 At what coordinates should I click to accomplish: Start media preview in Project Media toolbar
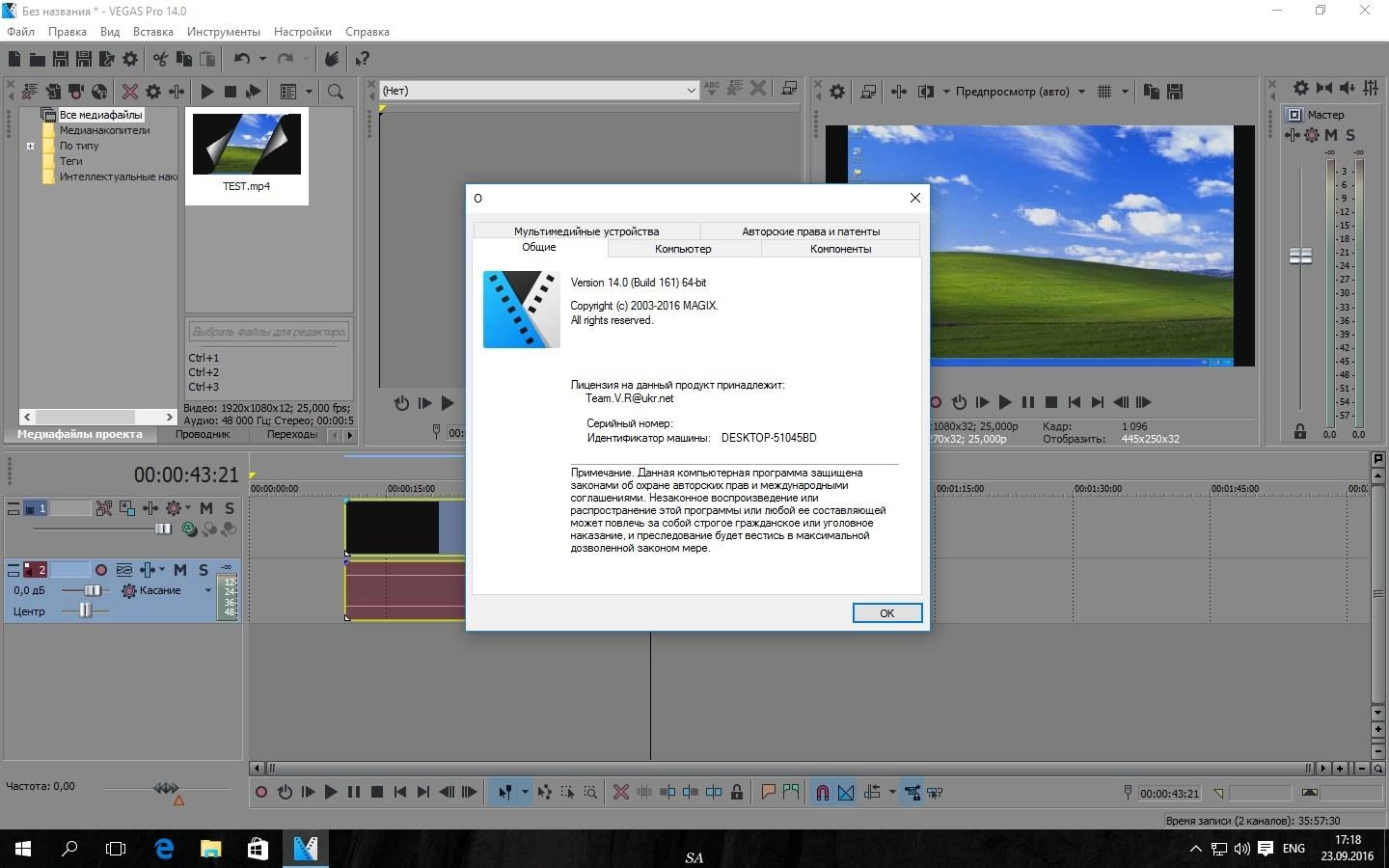pyautogui.click(x=207, y=92)
